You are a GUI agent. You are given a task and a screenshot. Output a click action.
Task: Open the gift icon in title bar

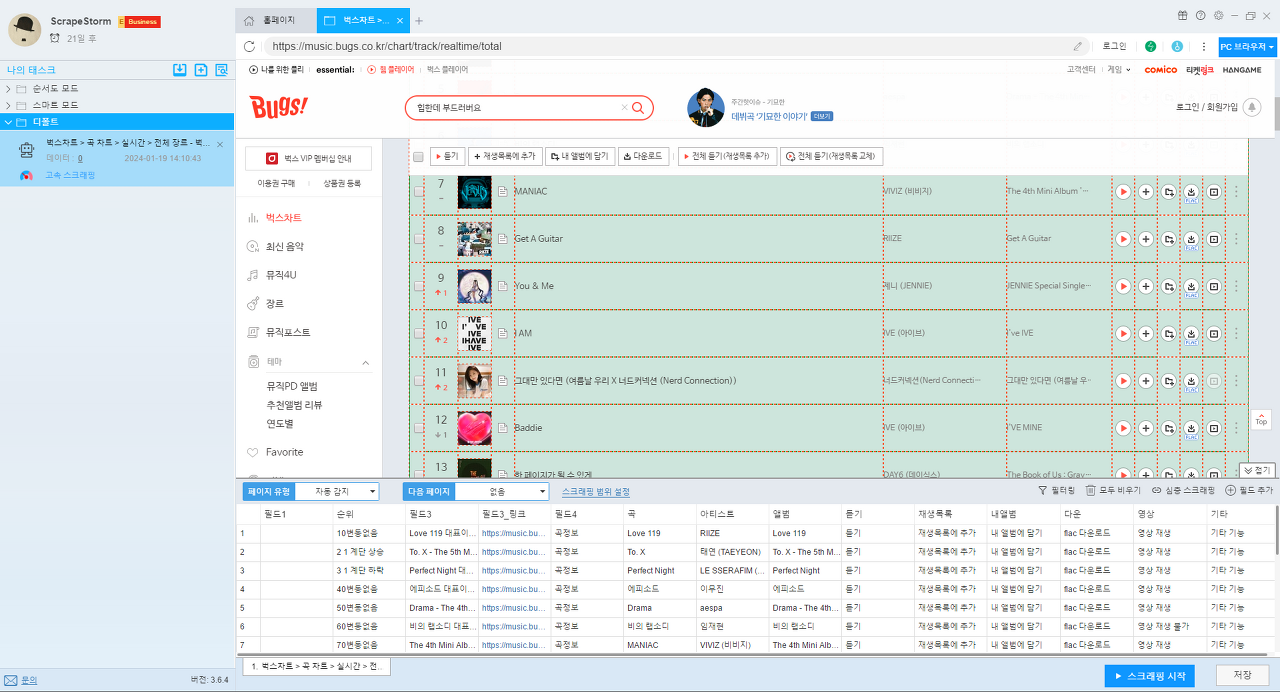click(1183, 15)
